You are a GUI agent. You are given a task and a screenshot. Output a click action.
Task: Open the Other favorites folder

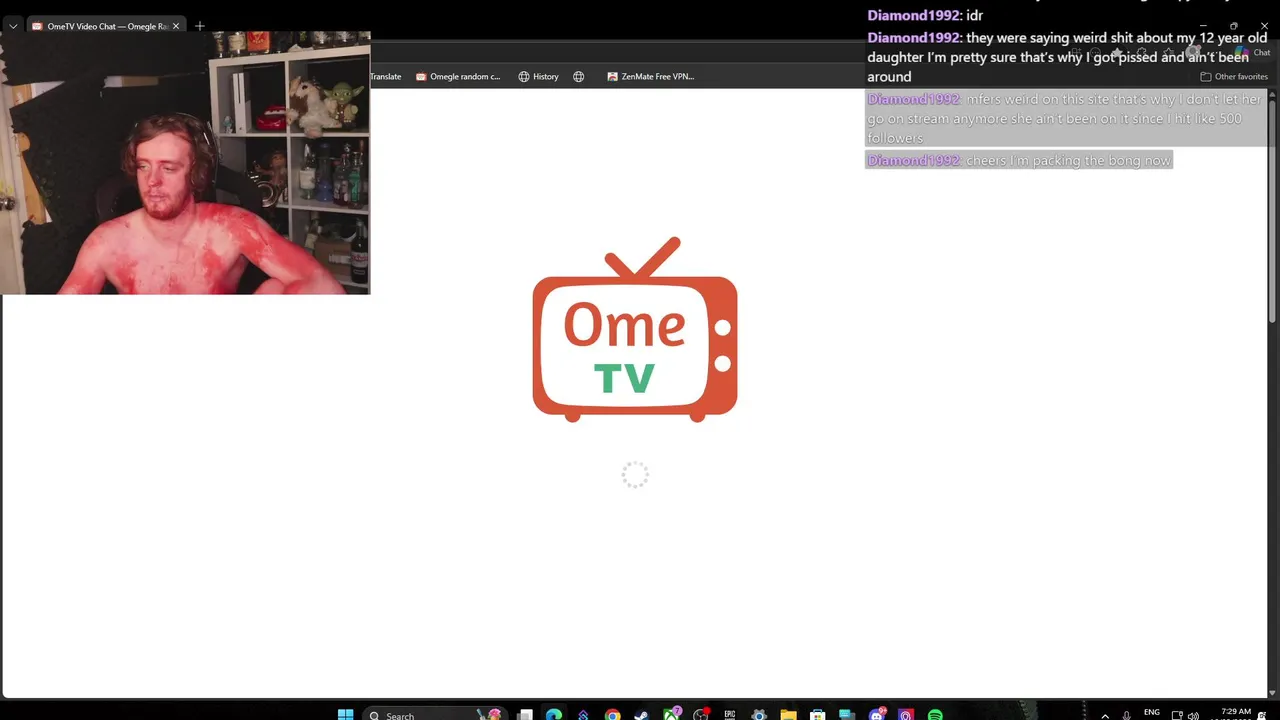(1234, 76)
